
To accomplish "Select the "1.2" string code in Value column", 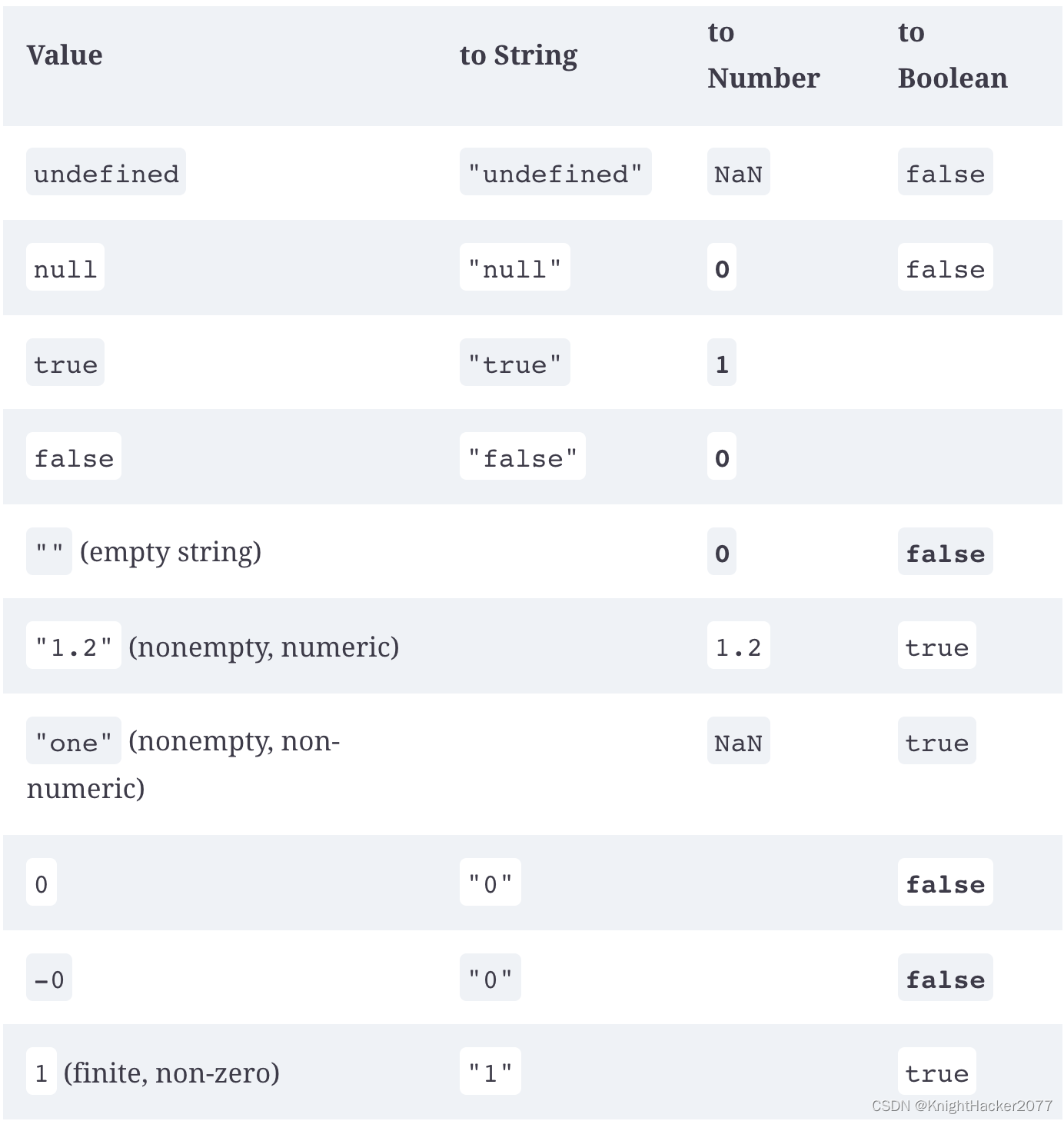I will (74, 646).
